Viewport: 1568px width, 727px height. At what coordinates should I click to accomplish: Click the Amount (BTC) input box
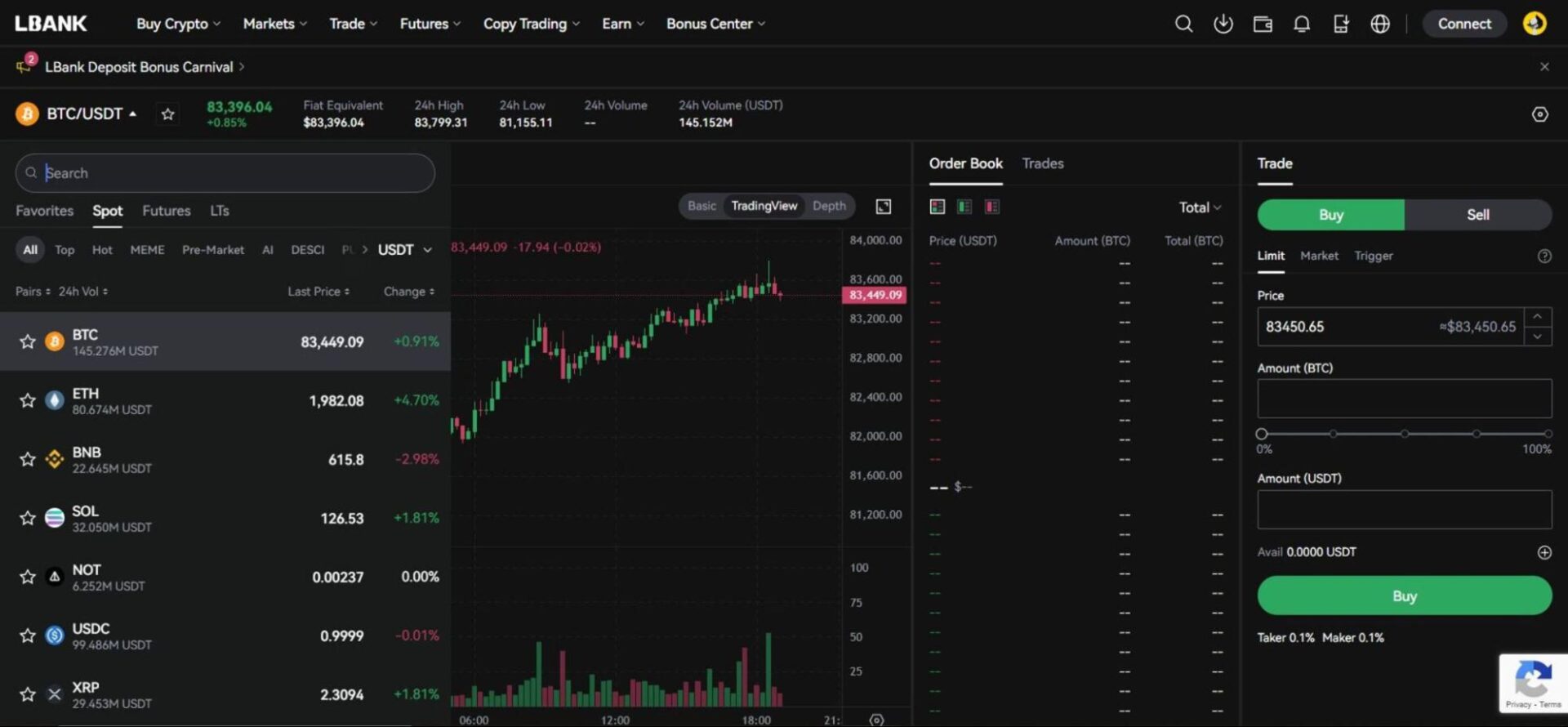point(1405,399)
